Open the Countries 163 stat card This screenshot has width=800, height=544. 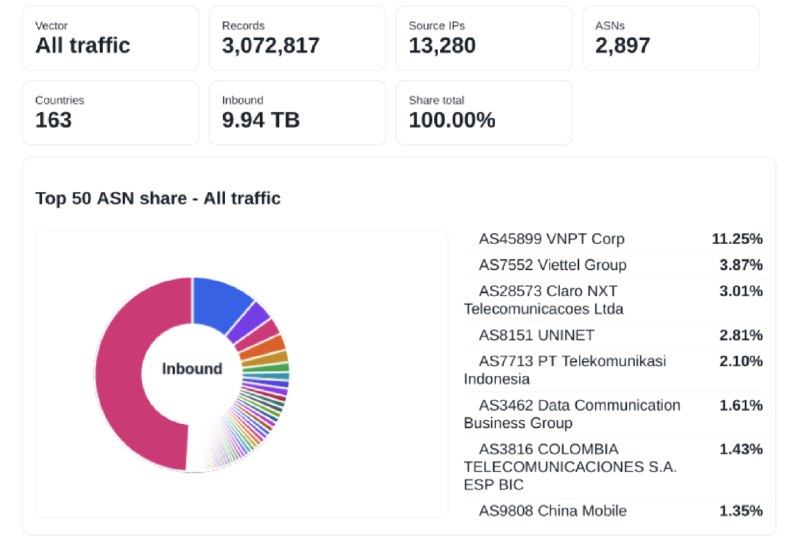pyautogui.click(x=111, y=113)
